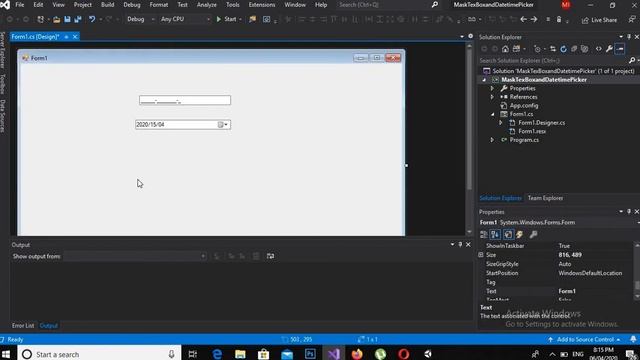Open the Project menu
The width and height of the screenshot is (640, 360).
[82, 5]
